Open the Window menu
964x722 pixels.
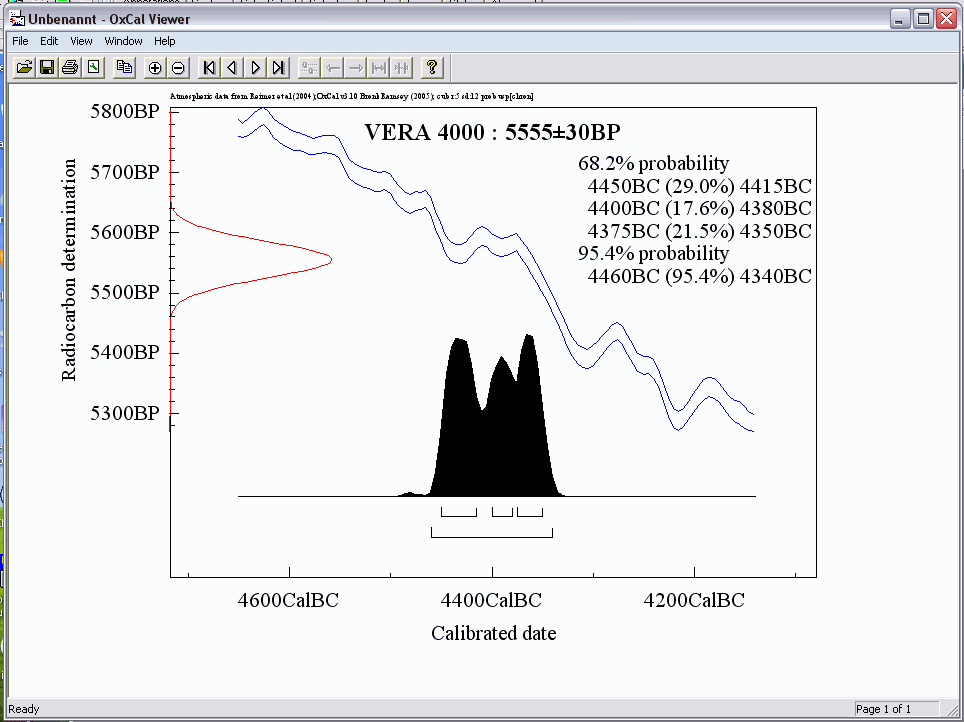point(124,41)
